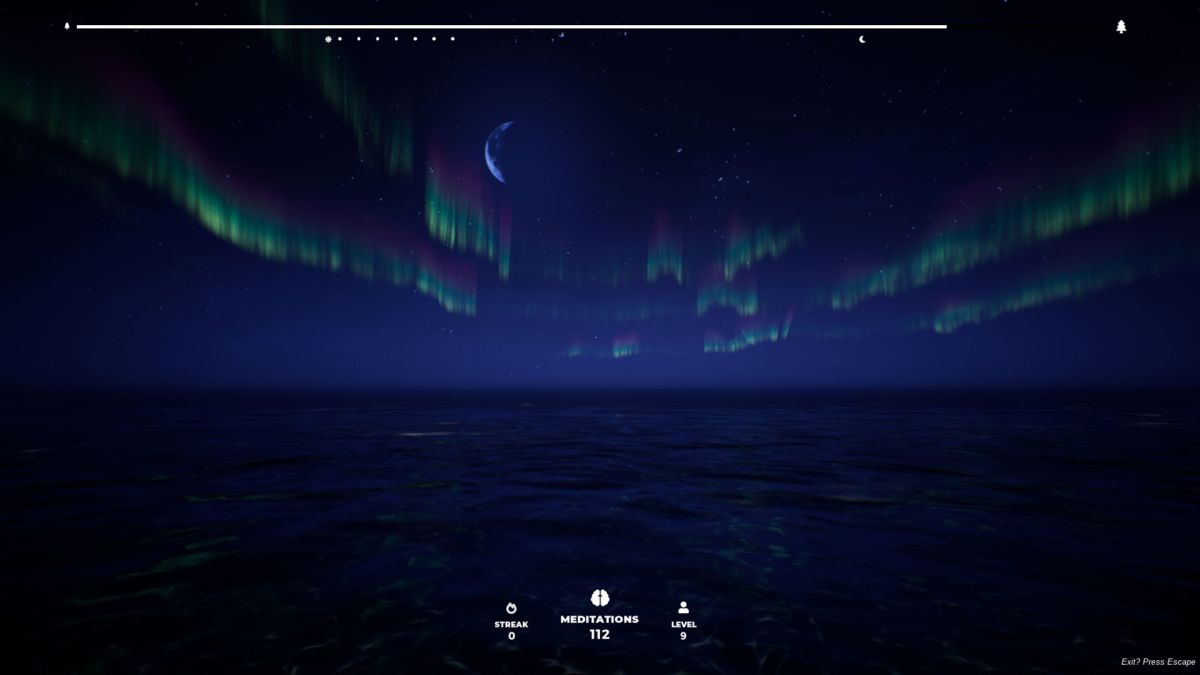Screen dimensions: 1200x675
Task: Click the 'MEDITATIONS' label
Action: pos(599,619)
